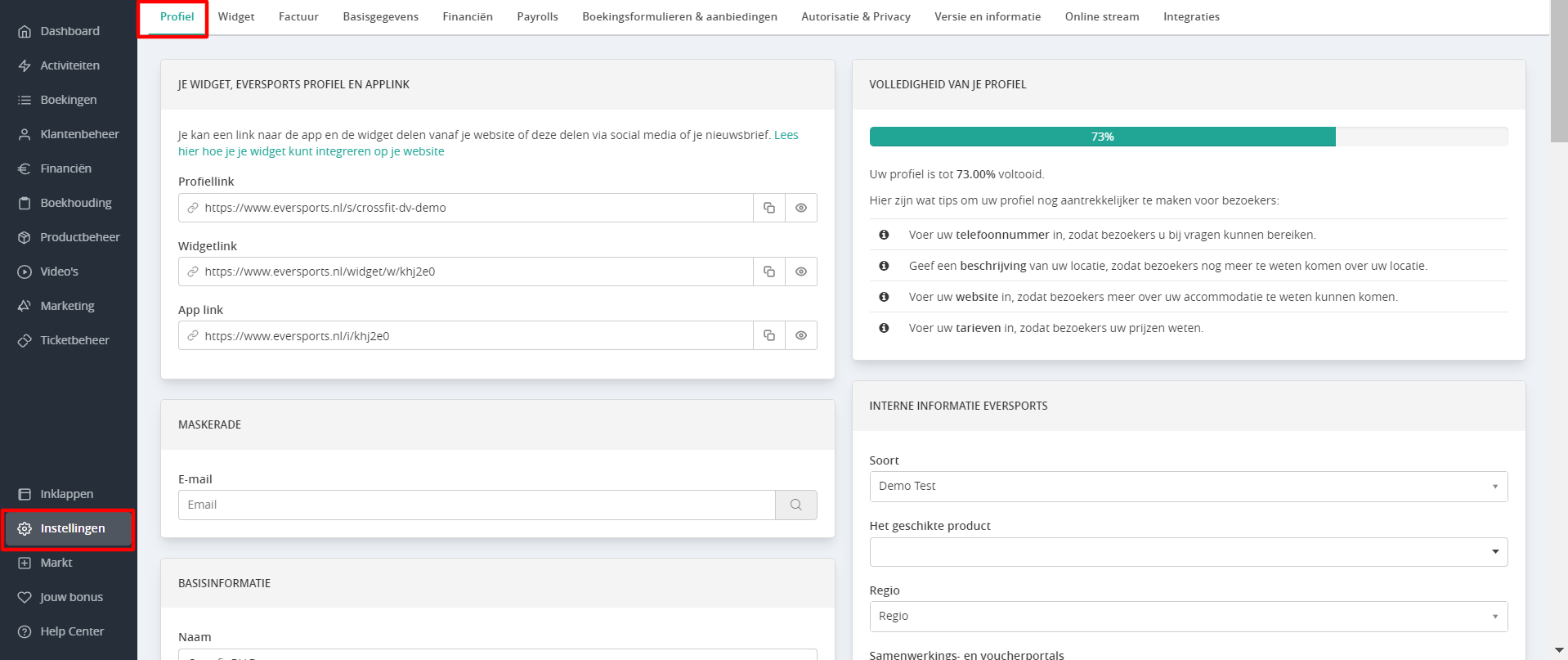
Task: Switch to the Factuur tab
Action: [x=298, y=16]
